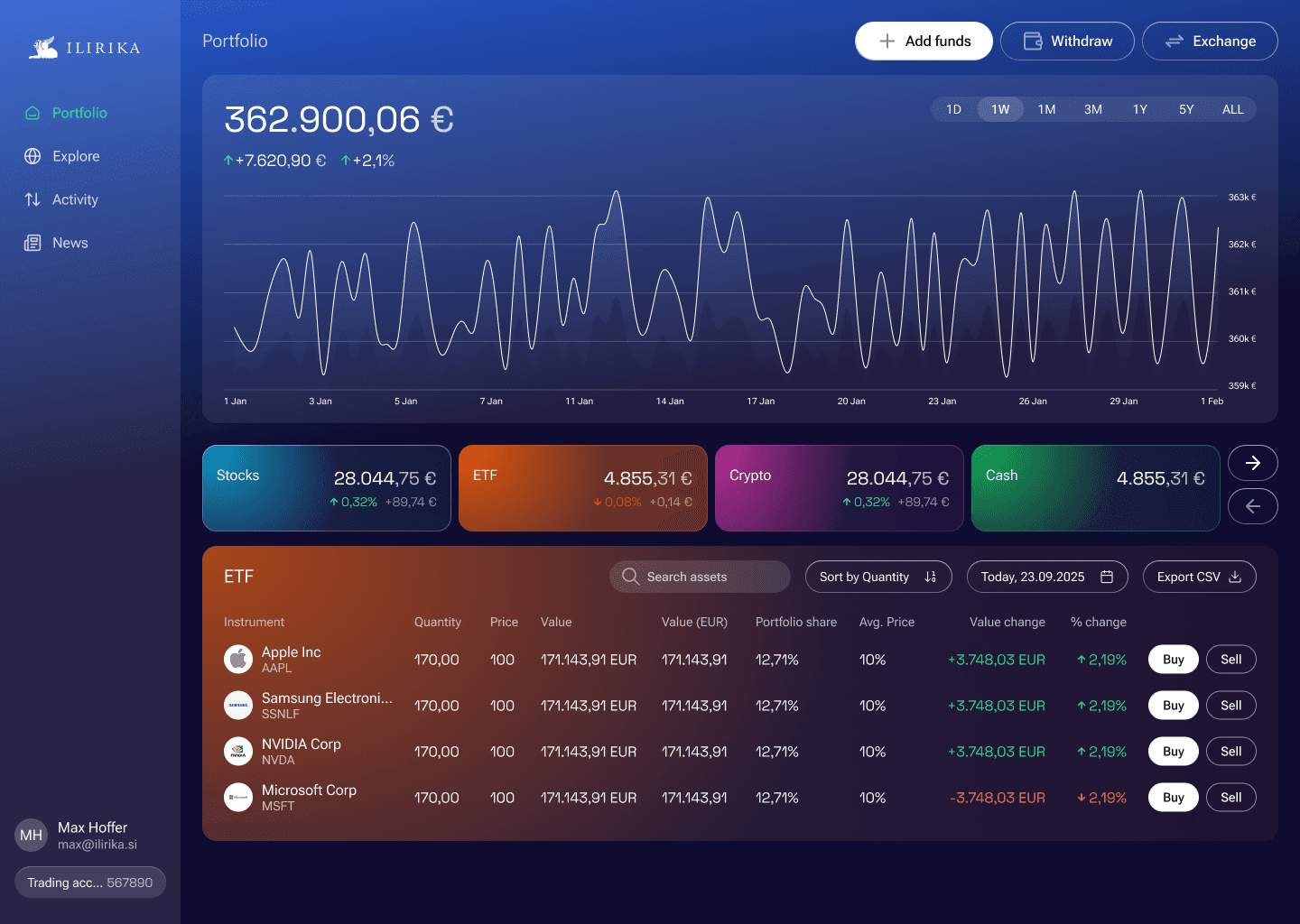Click the calendar icon next to Today, 23.09.2025
Viewport: 1300px width, 924px height.
pyautogui.click(x=1107, y=577)
